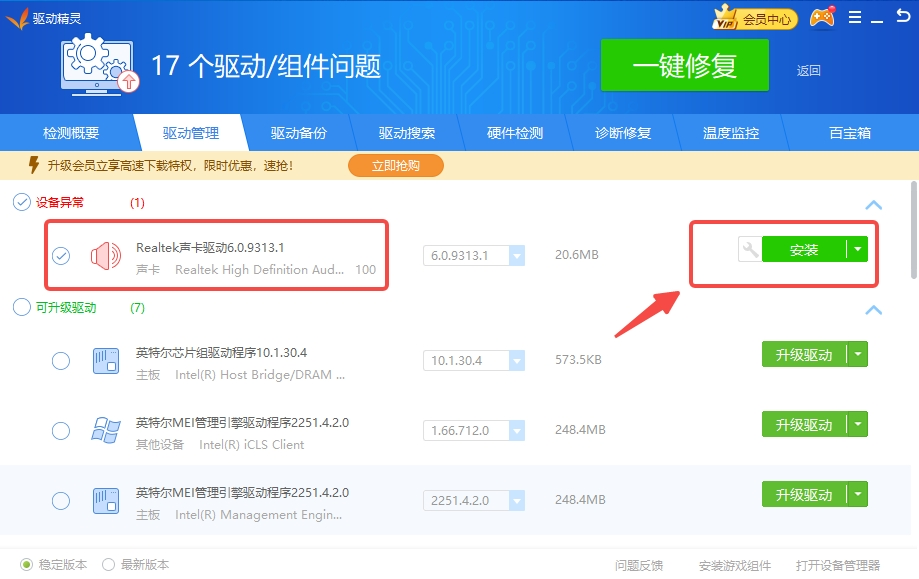Screen dimensions: 919x579
Task: Expand the dropdown arrow on the 安装 button
Action: 857,249
